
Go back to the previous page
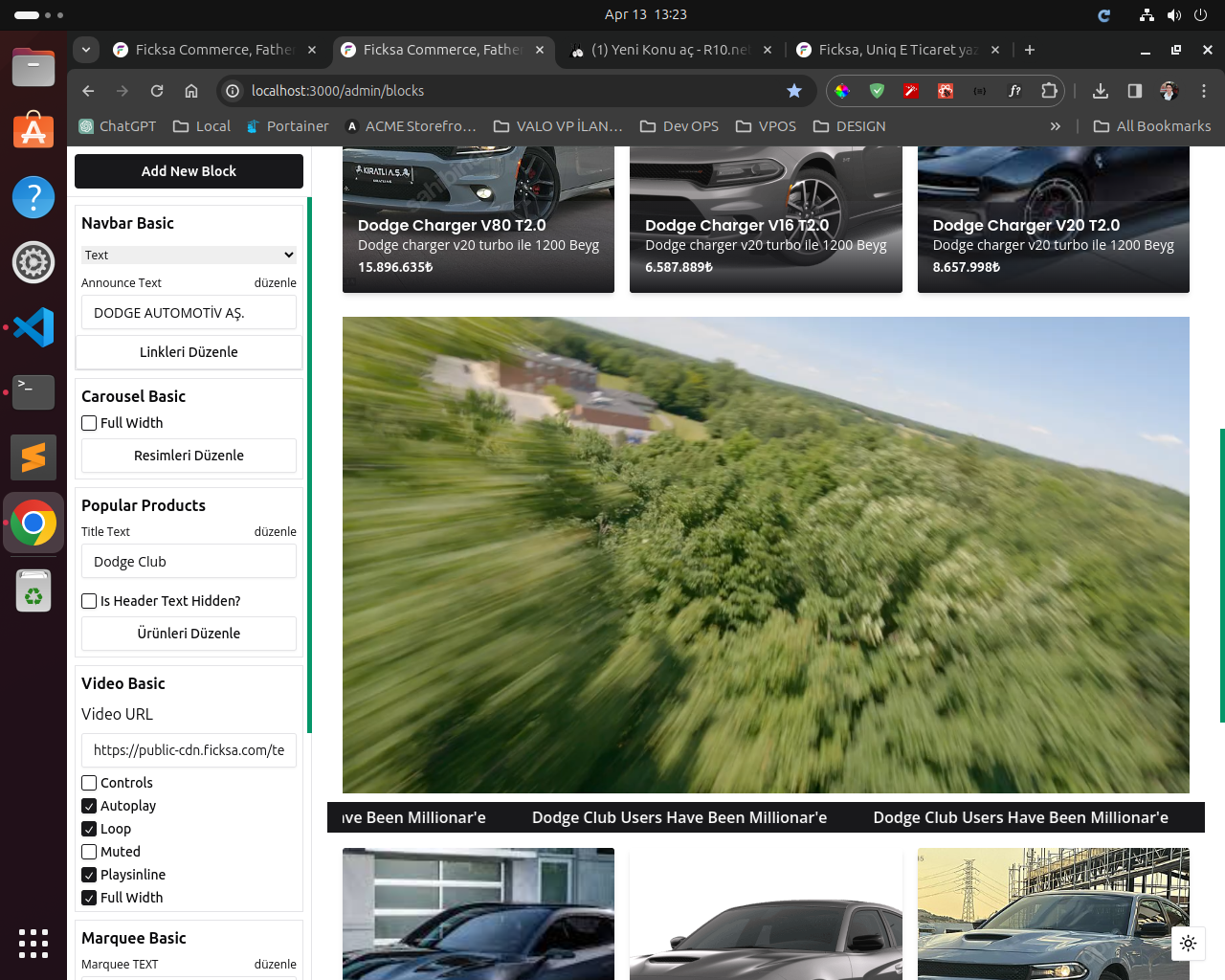coord(88,91)
